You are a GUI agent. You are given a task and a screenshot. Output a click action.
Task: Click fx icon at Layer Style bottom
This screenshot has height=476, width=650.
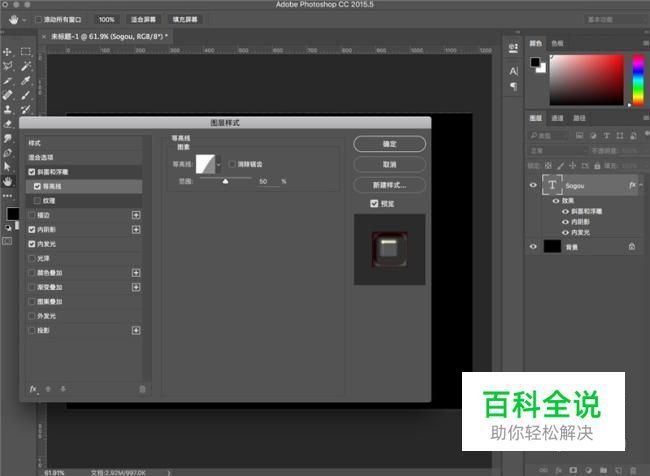click(x=33, y=389)
